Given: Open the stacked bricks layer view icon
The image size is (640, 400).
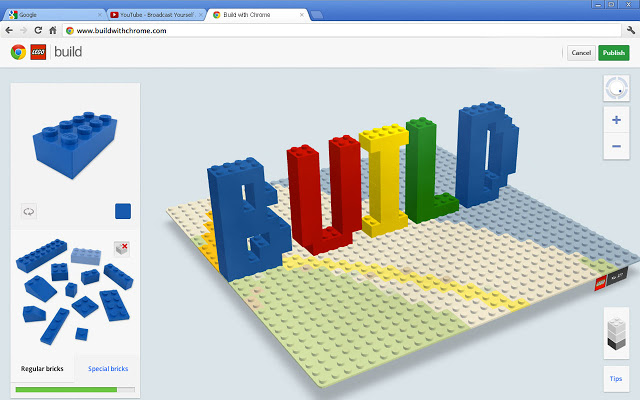Looking at the screenshot, I should (616, 332).
